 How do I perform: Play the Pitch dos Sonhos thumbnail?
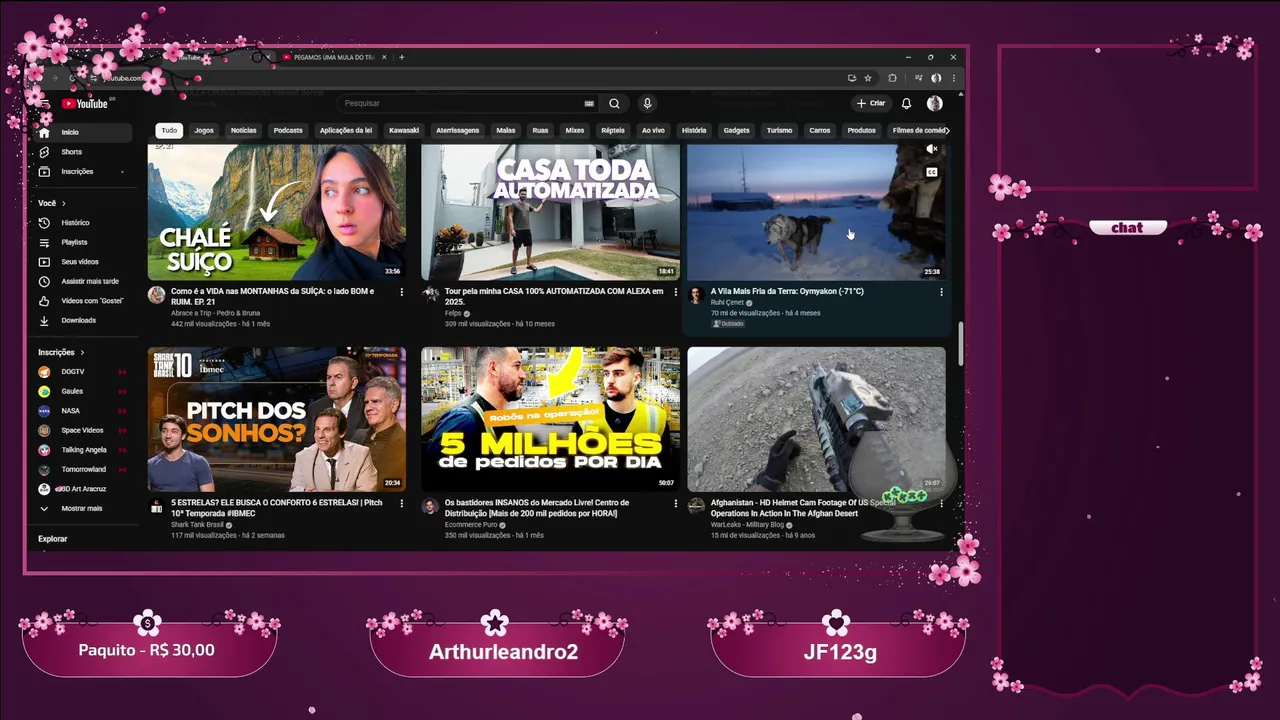277,419
